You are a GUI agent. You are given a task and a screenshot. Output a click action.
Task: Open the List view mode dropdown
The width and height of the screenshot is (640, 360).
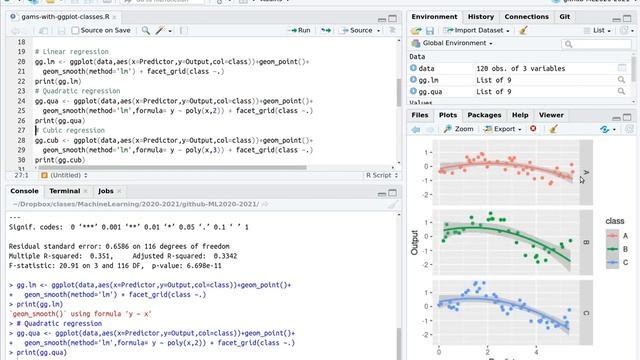597,30
